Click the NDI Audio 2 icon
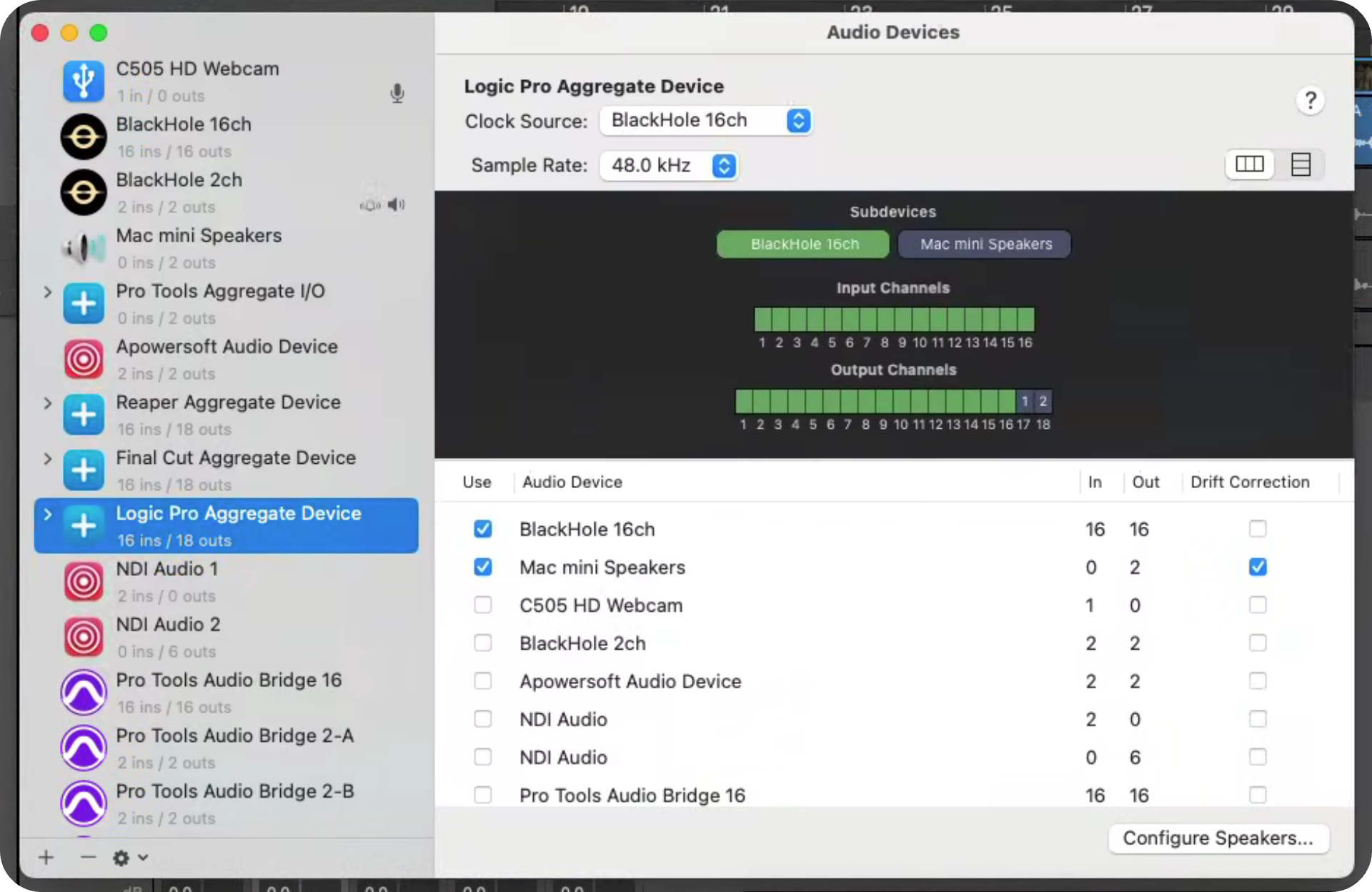Screen dimensions: 1372x892 [84, 637]
